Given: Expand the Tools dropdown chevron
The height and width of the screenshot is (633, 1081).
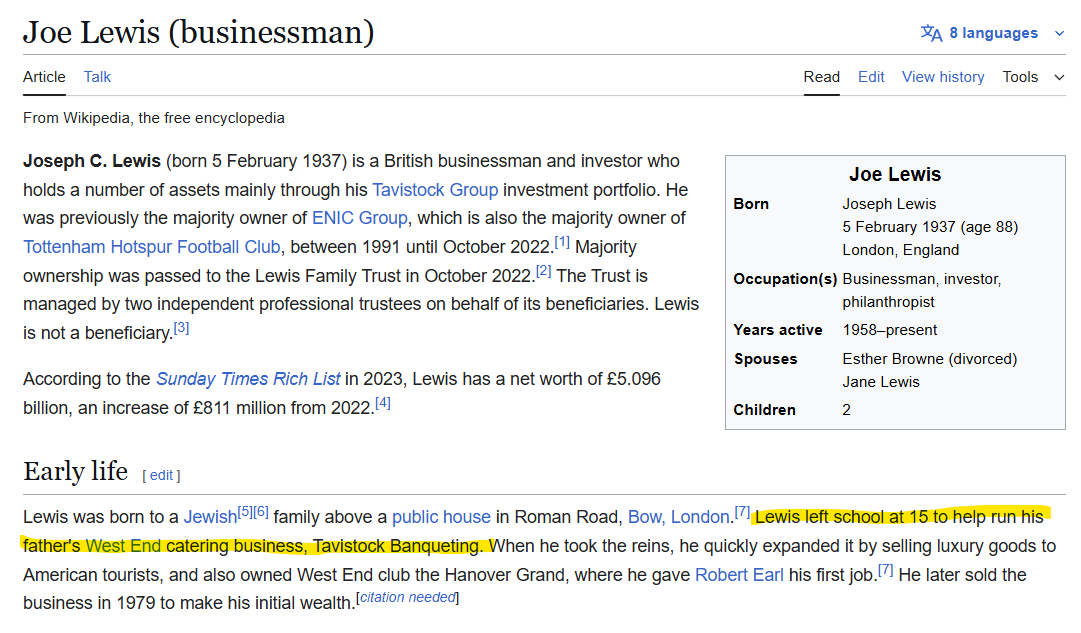Looking at the screenshot, I should [x=1060, y=77].
